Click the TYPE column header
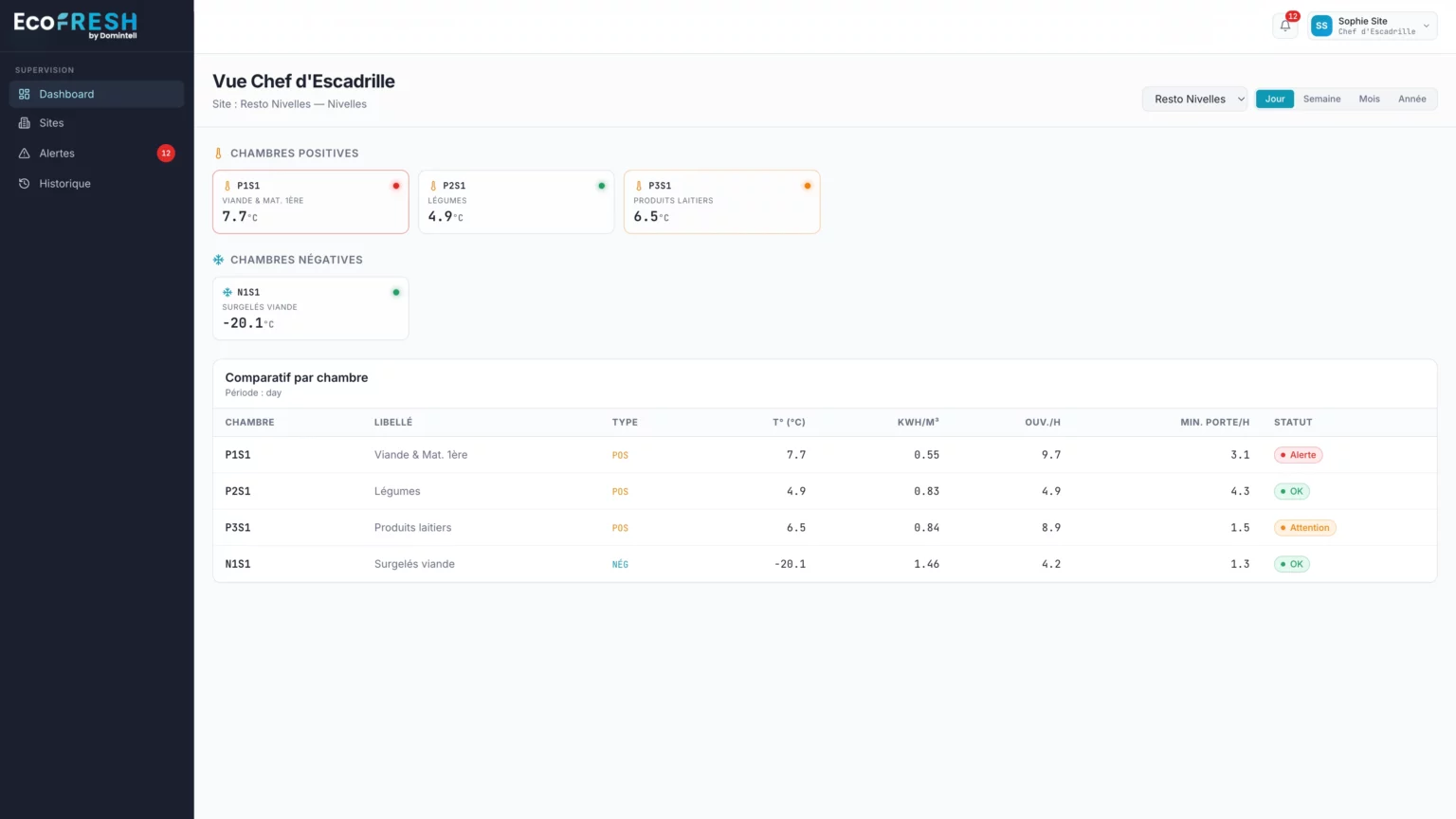Image resolution: width=1456 pixels, height=819 pixels. (x=625, y=422)
